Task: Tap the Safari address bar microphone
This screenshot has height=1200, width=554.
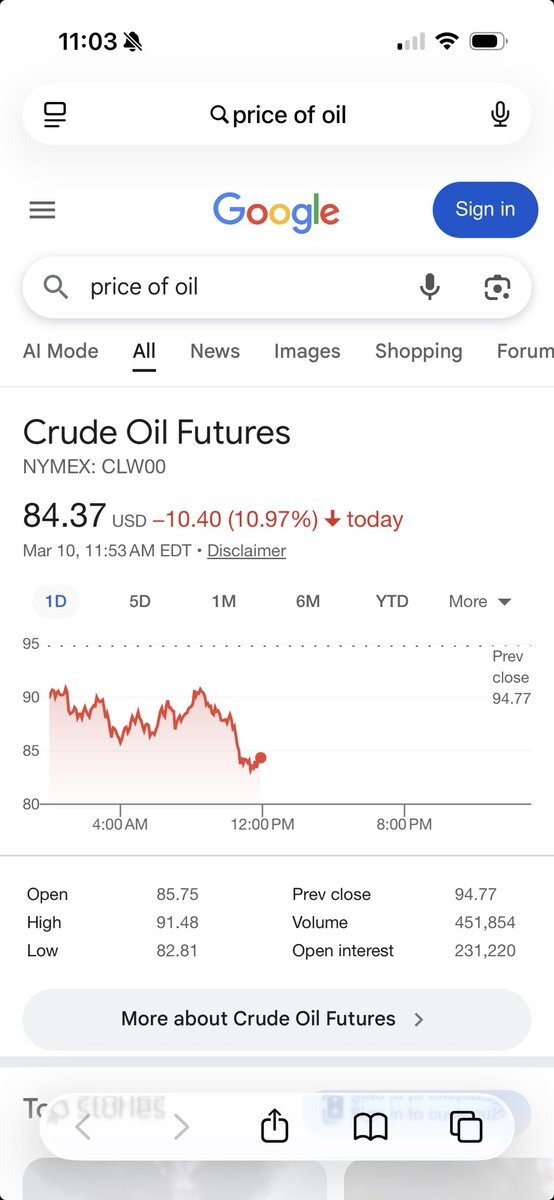Action: point(500,115)
